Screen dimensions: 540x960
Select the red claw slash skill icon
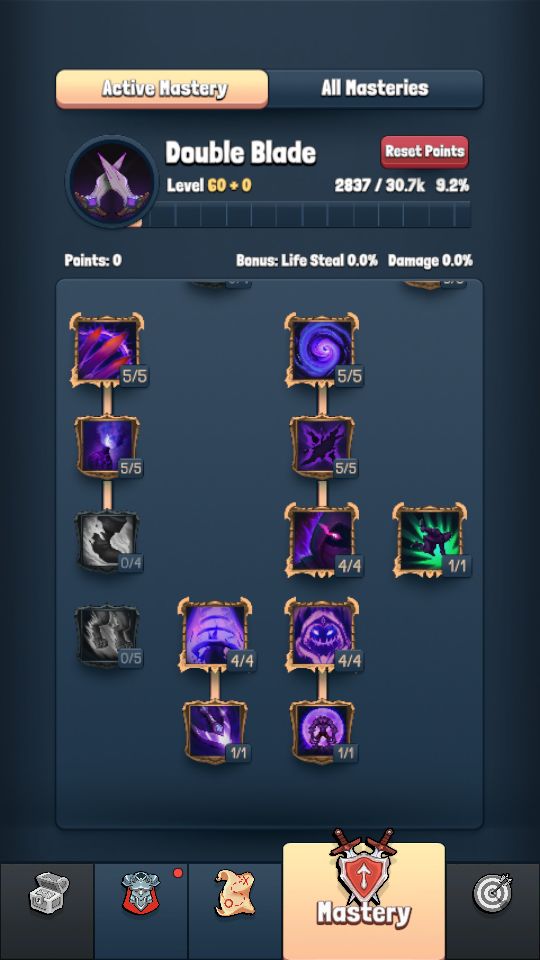(x=107, y=350)
